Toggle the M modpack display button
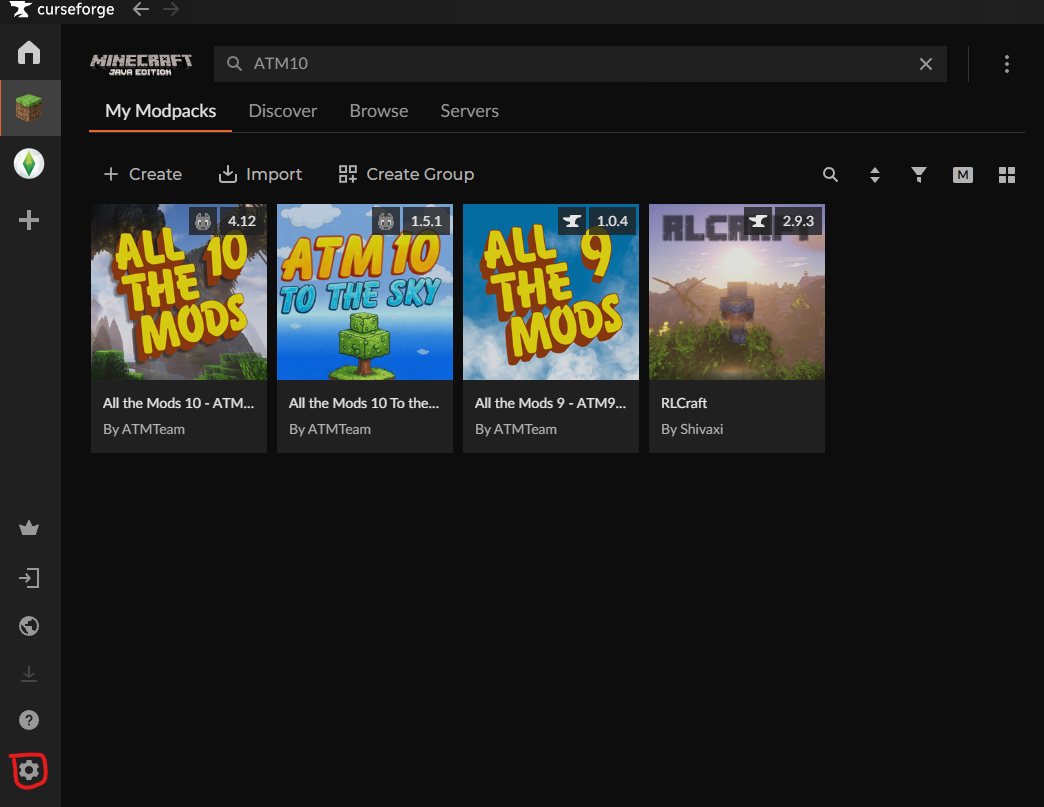Viewport: 1044px width, 807px height. tap(963, 175)
